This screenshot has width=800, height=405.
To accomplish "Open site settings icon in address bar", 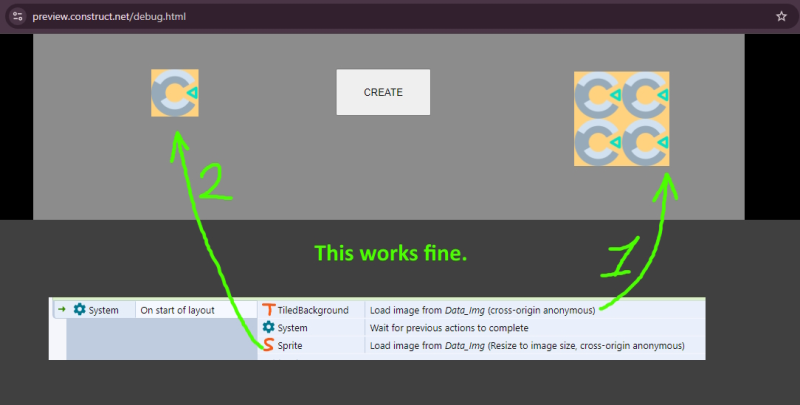I will tap(18, 16).
